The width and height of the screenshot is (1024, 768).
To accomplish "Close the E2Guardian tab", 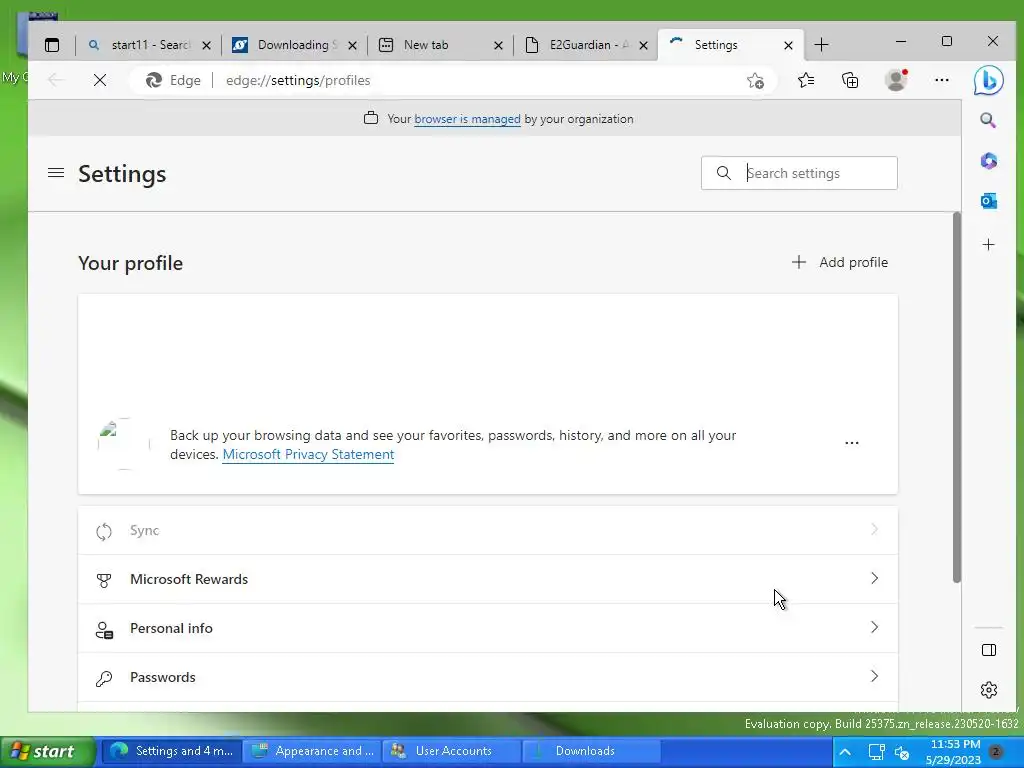I will pos(643,46).
